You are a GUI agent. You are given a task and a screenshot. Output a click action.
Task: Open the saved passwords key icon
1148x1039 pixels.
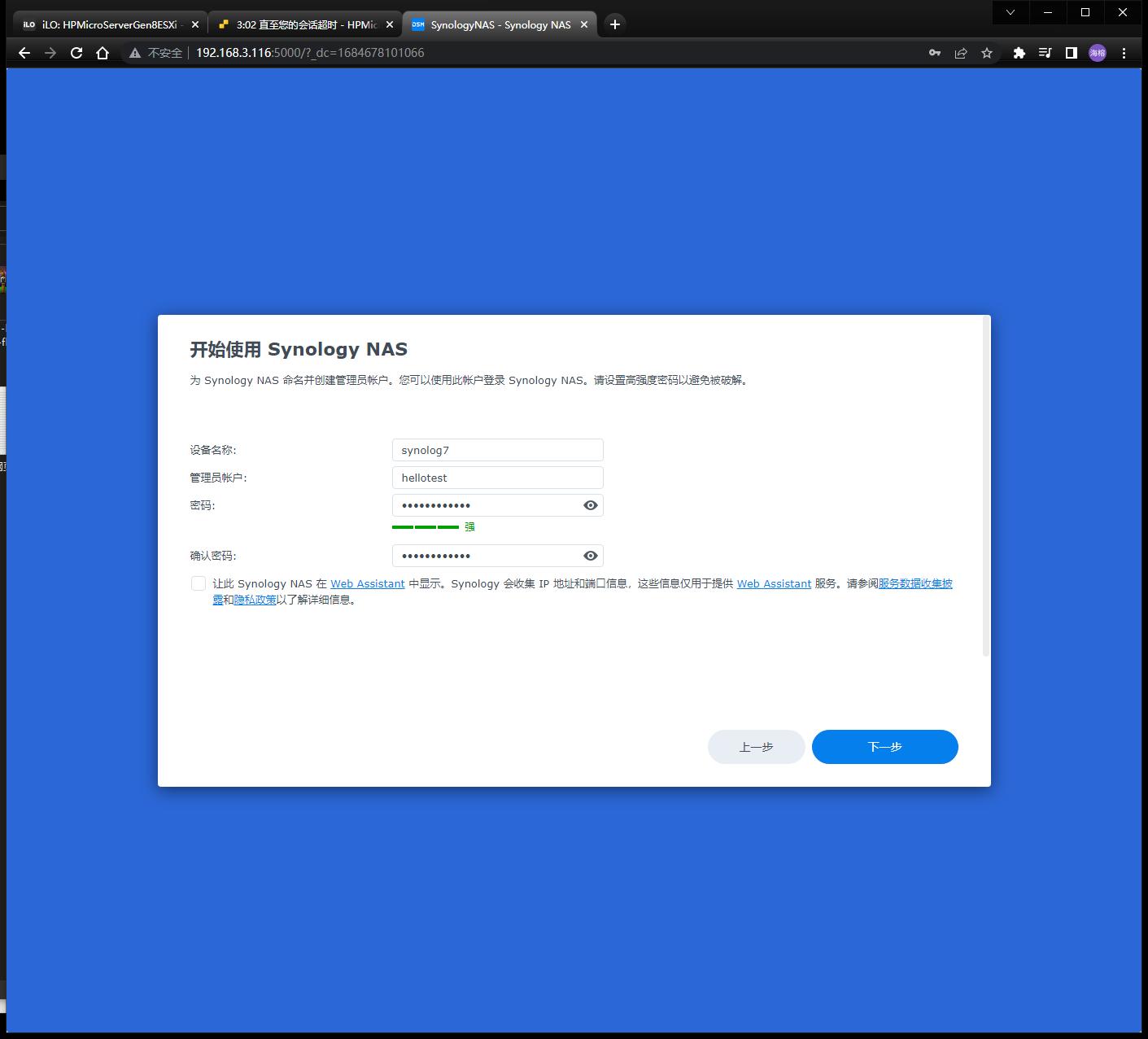[x=935, y=53]
